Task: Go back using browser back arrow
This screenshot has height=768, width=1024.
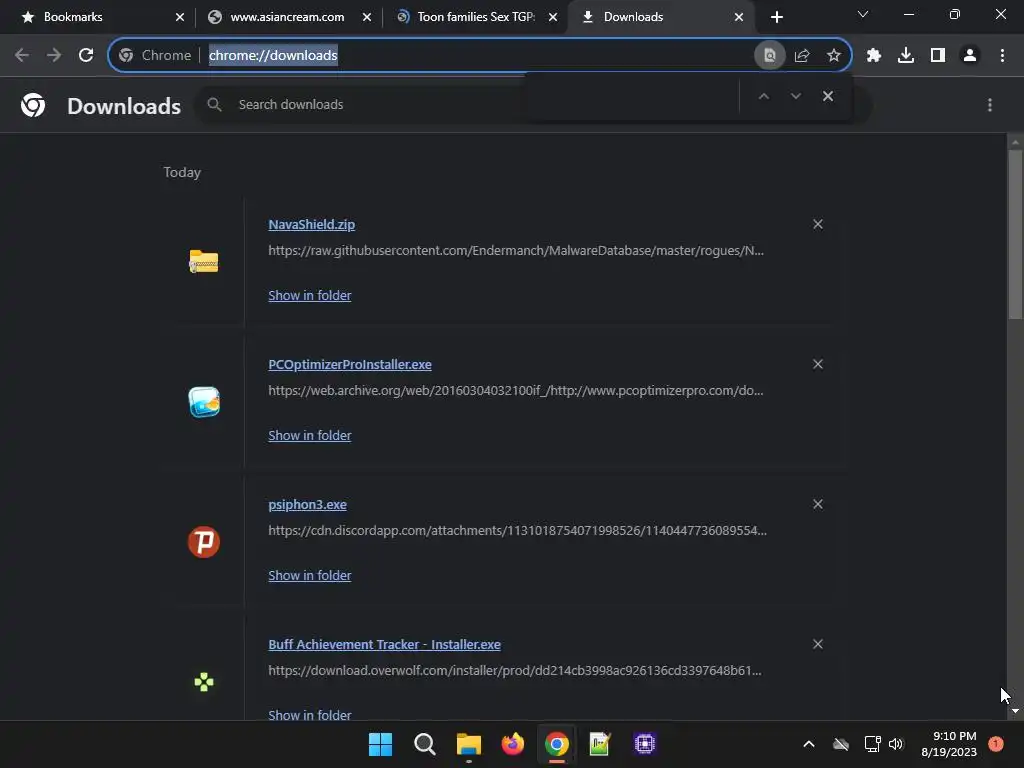Action: (22, 56)
